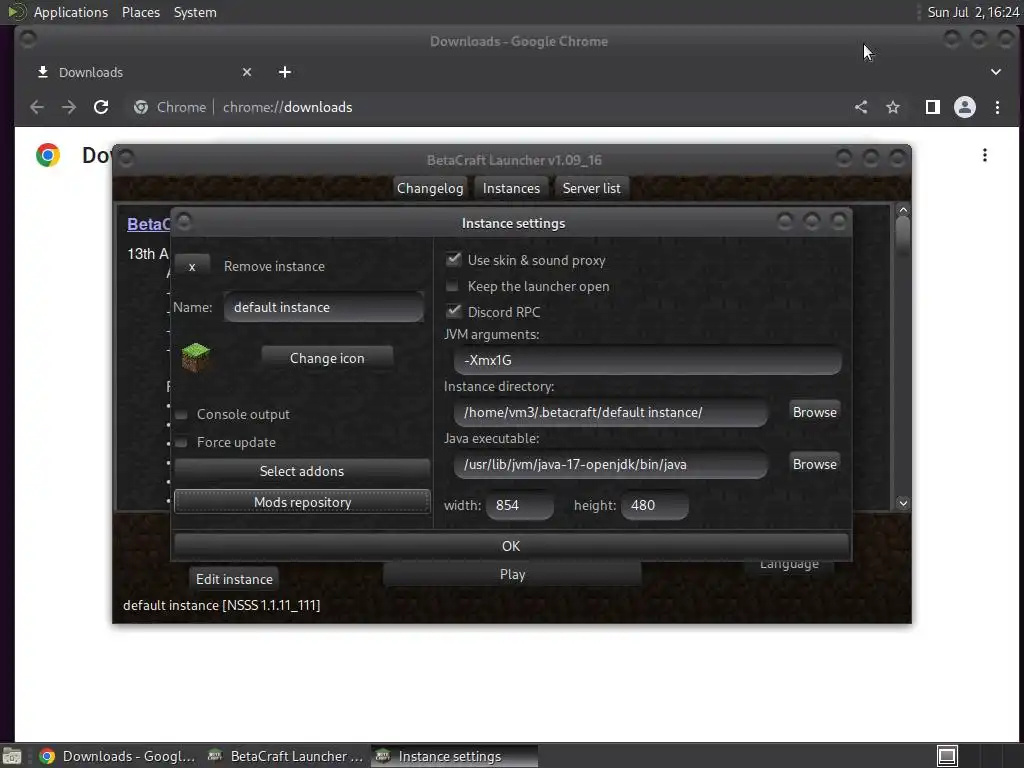Click the JVM arguments field
Image resolution: width=1024 pixels, height=768 pixels.
pyautogui.click(x=648, y=360)
